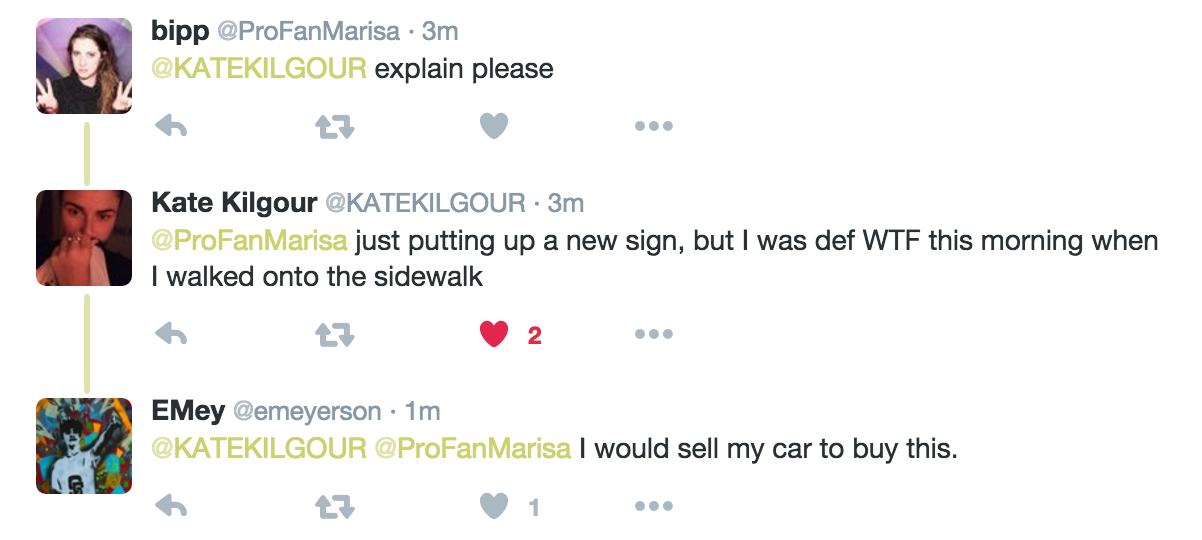Unlike Kate Kilgour's tweet with red heart

[x=494, y=335]
